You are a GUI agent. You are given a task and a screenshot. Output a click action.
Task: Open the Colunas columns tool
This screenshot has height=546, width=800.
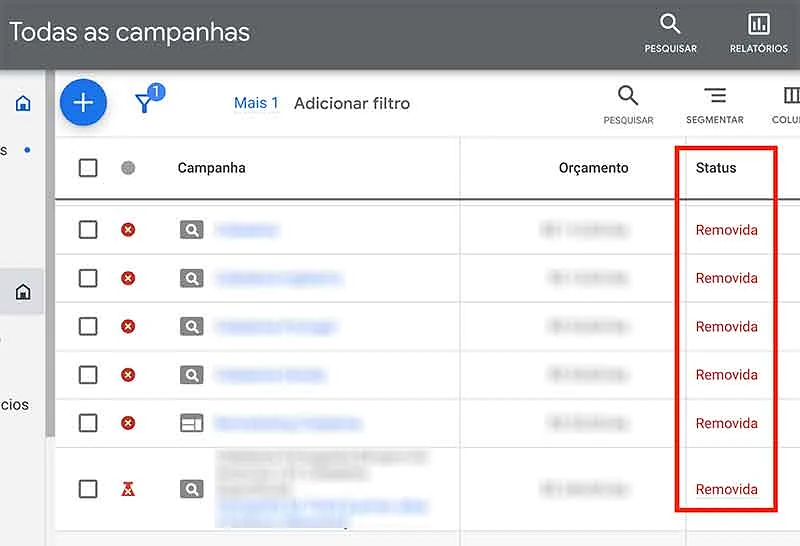click(x=787, y=105)
